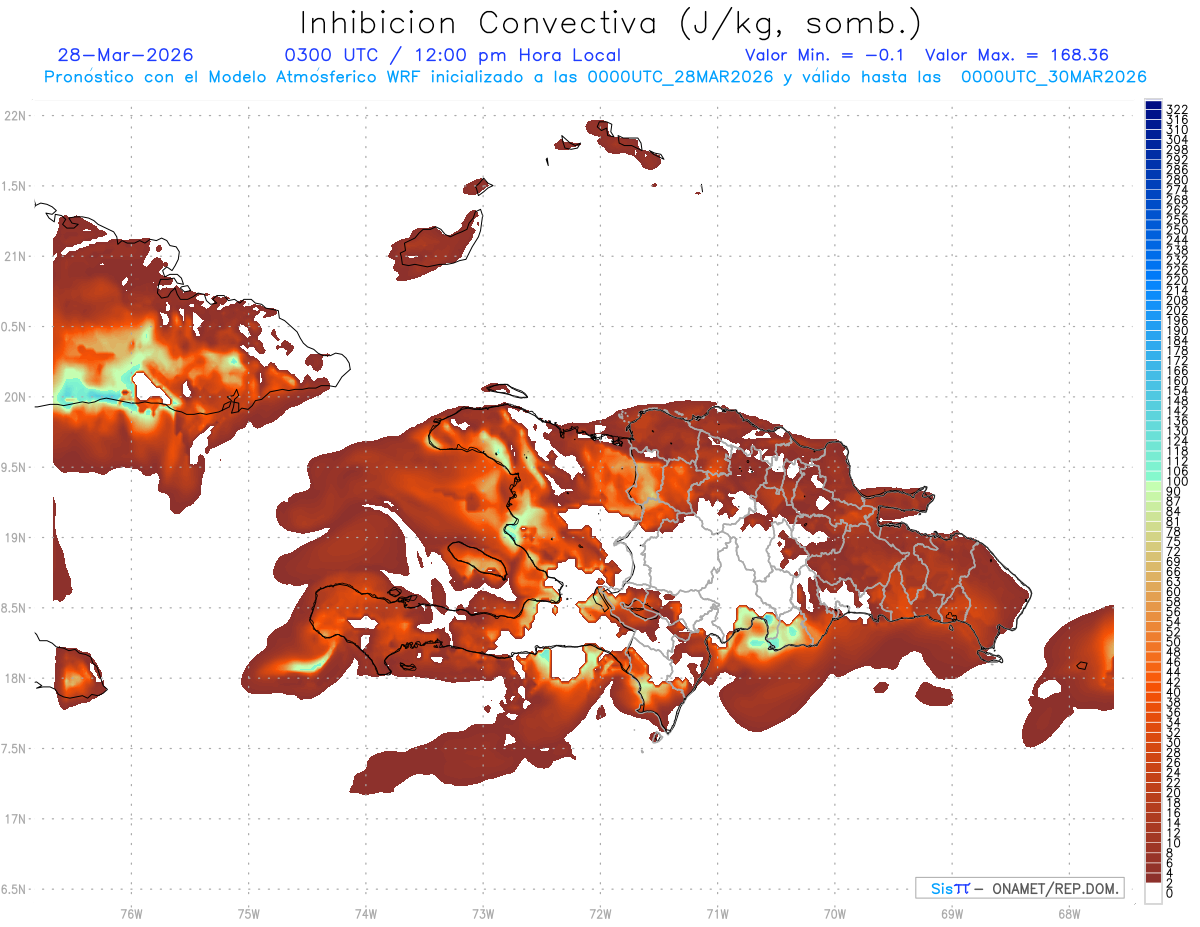Click the 18N latitude axis label

(14, 678)
